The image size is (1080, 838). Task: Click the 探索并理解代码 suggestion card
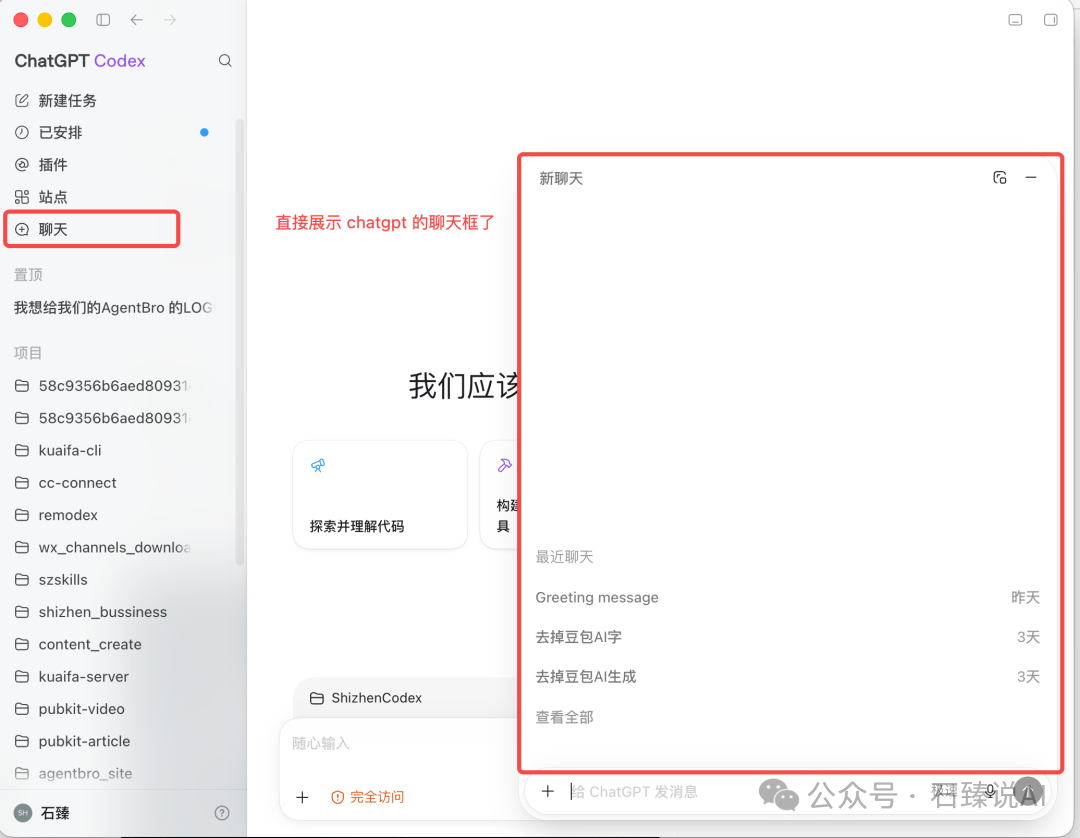380,494
